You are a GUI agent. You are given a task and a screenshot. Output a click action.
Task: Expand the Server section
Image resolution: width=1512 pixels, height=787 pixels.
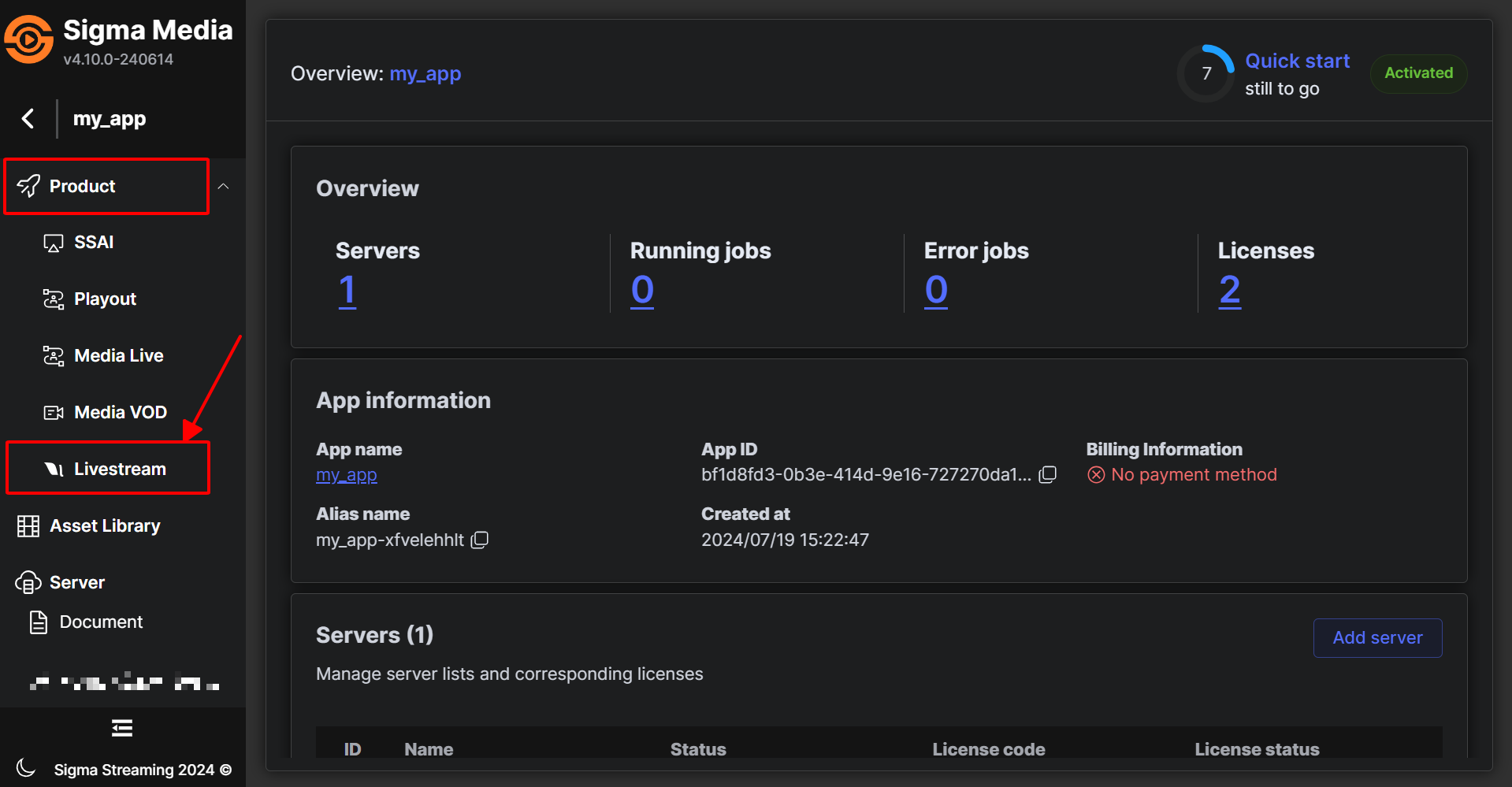coord(76,583)
